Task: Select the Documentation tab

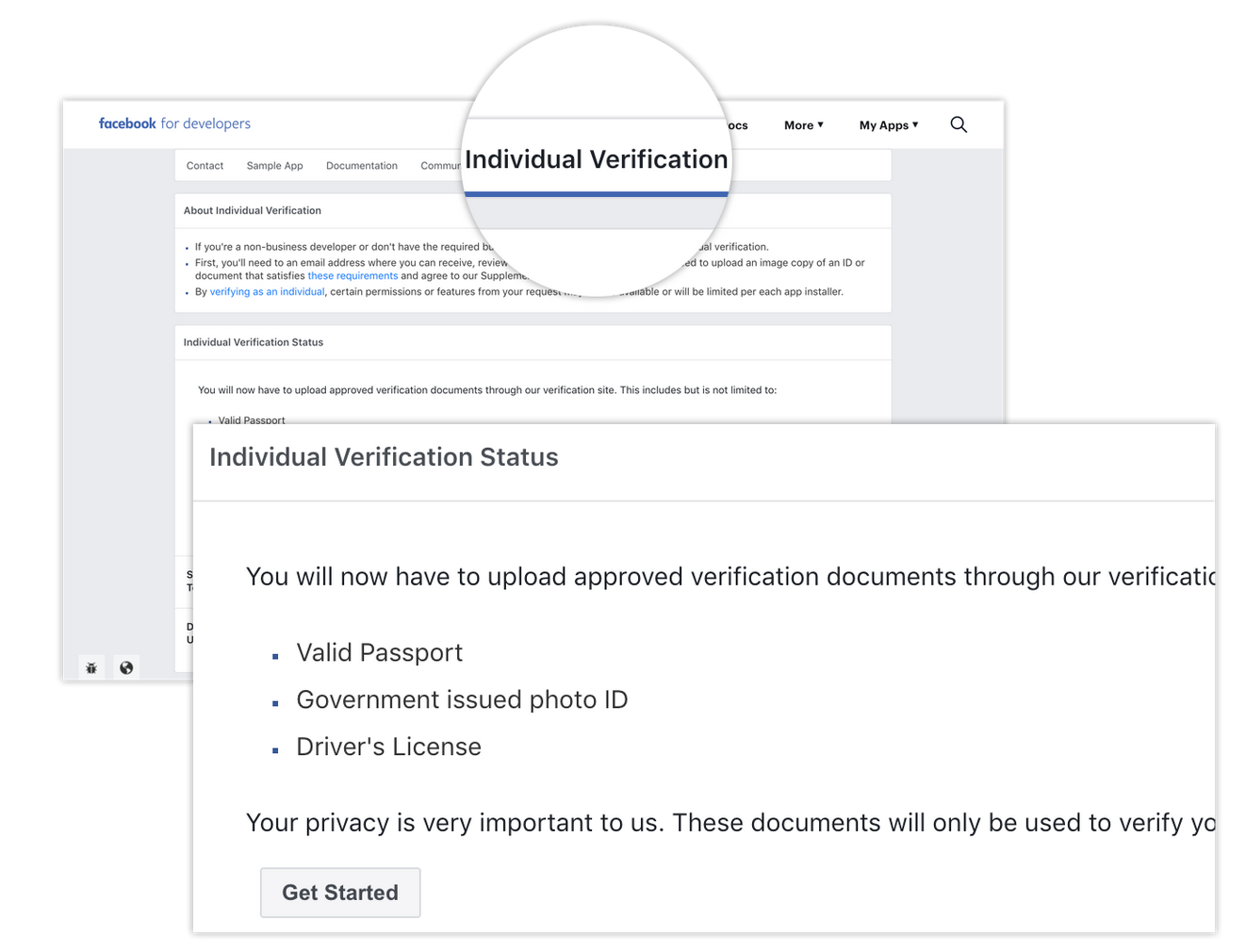Action: coord(361,165)
